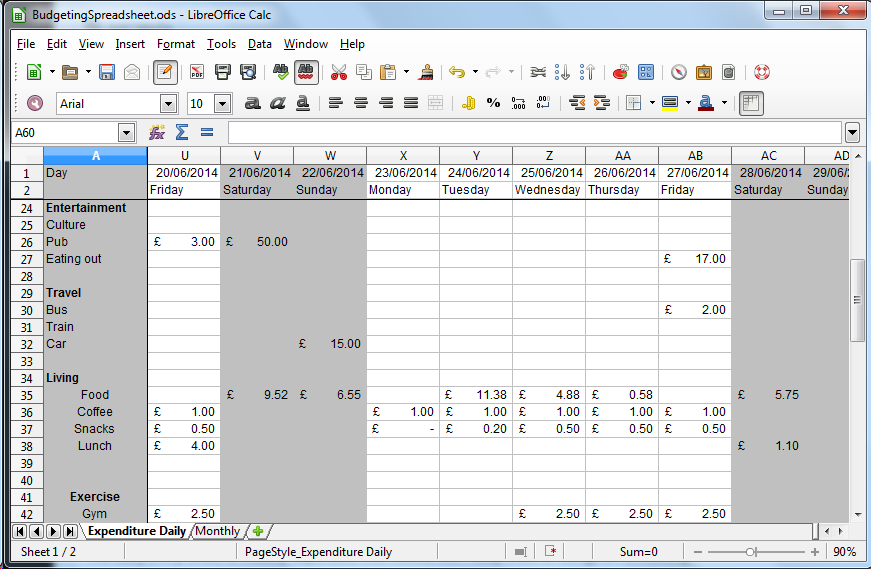Click the Open file folder icon
871x569 pixels.
(70, 72)
